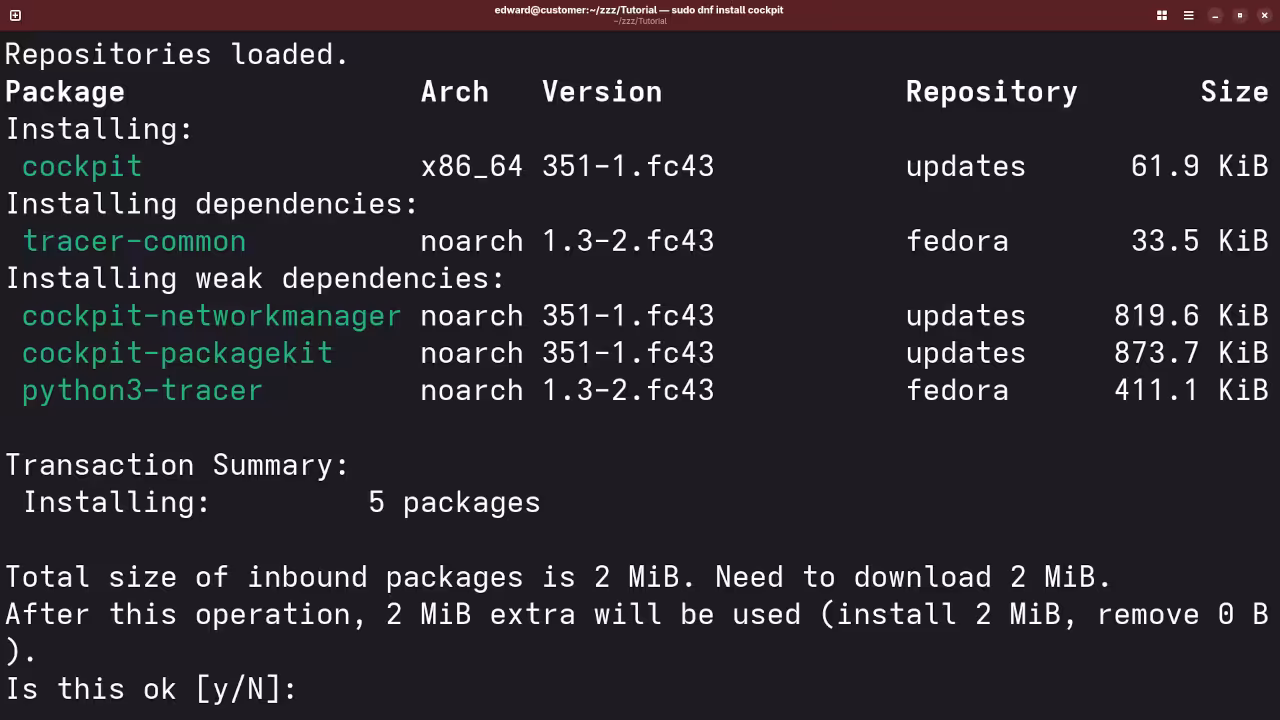Open the terminal hamburger menu
The height and width of the screenshot is (720, 1280).
[x=1188, y=15]
